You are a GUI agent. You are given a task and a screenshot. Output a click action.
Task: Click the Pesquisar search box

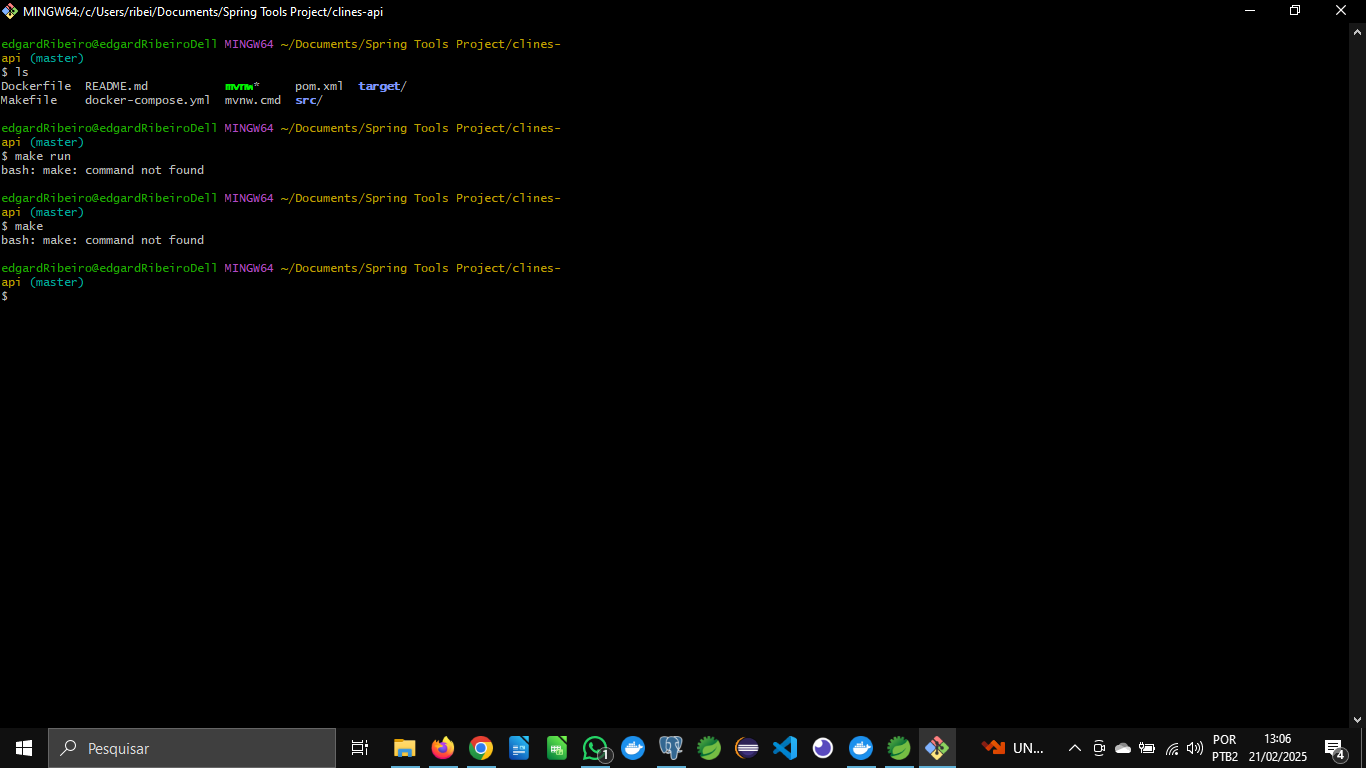click(x=192, y=748)
